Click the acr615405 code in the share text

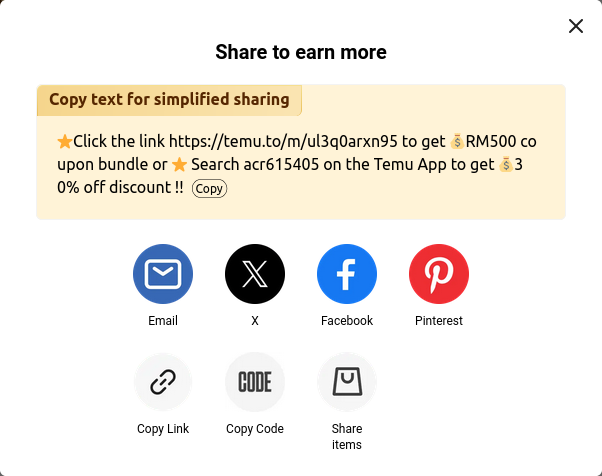(281, 165)
